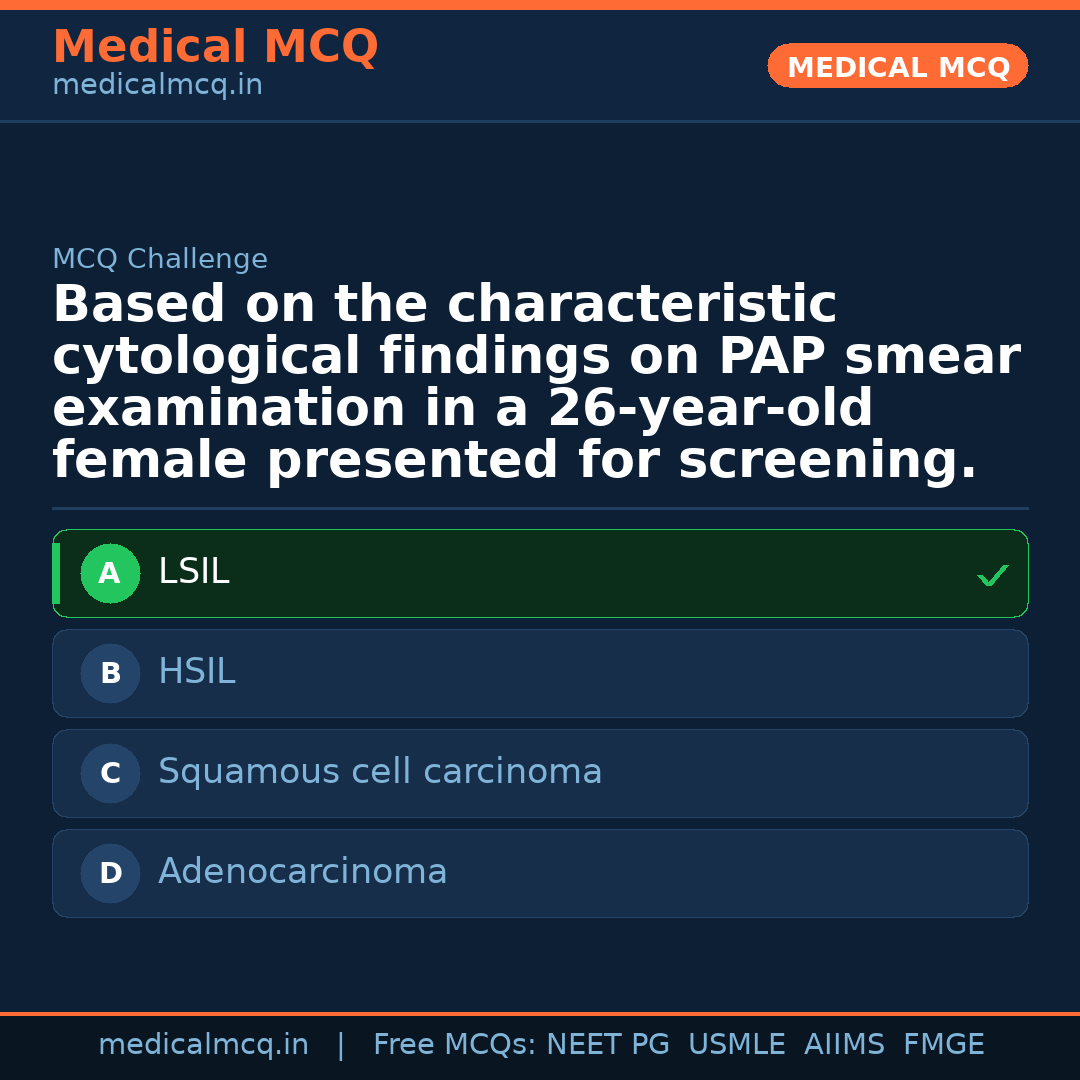Pick the Squamous cell carcinoma answer text
1080x1080 pixels.
(x=380, y=772)
